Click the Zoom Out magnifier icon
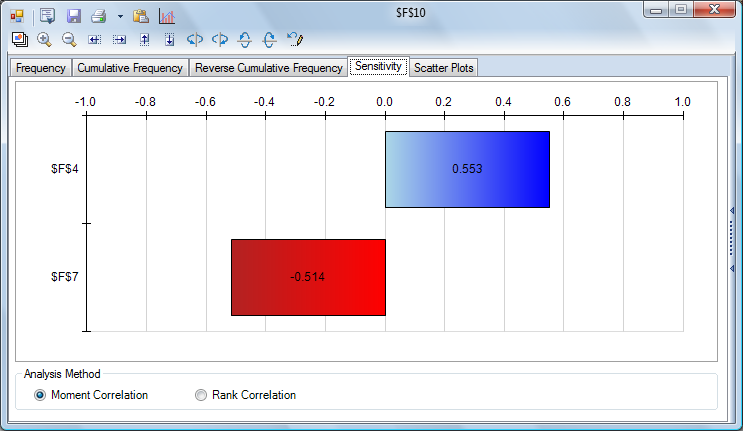743x431 pixels. point(69,40)
